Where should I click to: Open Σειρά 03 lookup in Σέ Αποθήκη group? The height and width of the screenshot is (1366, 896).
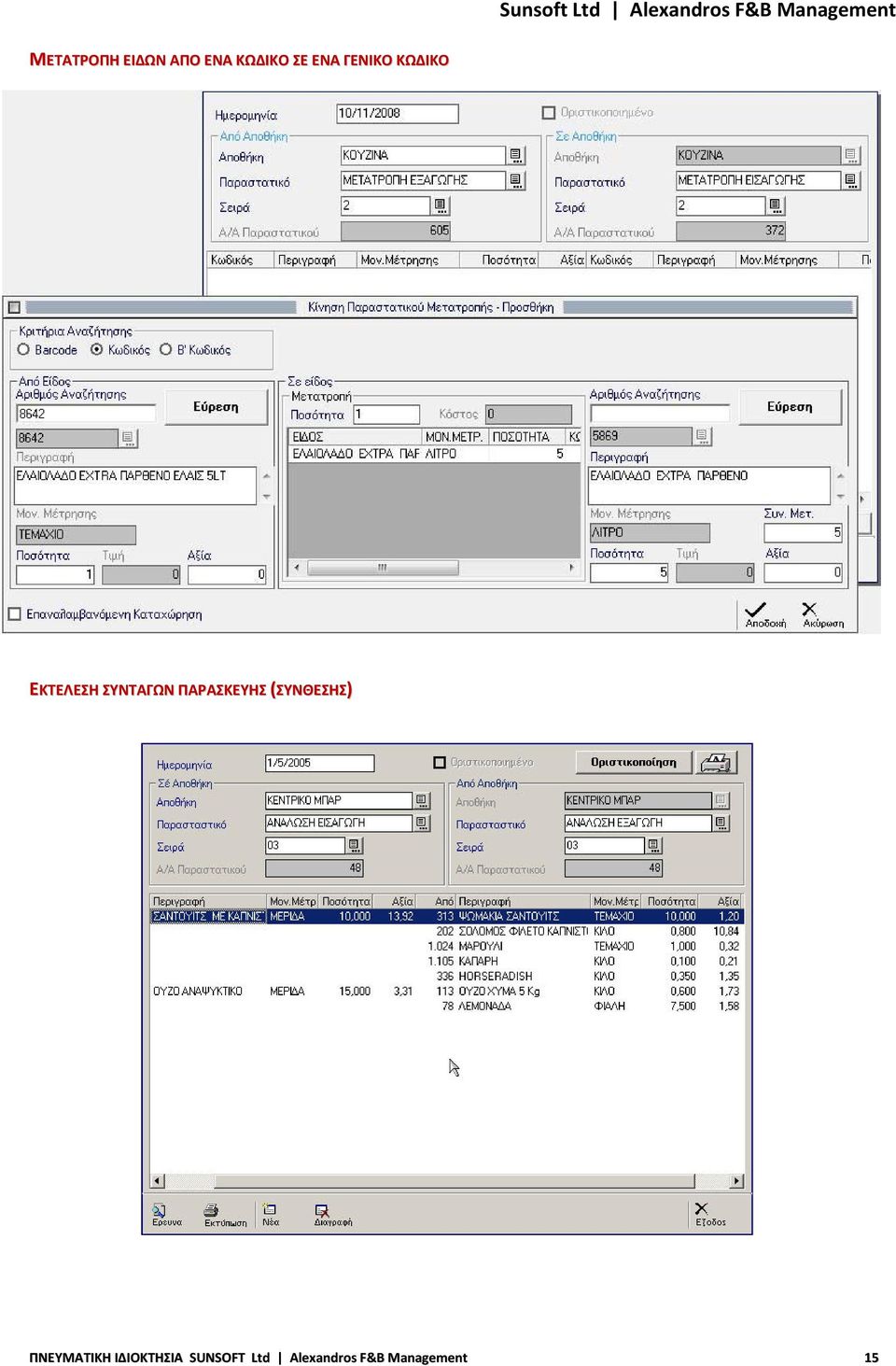(355, 845)
